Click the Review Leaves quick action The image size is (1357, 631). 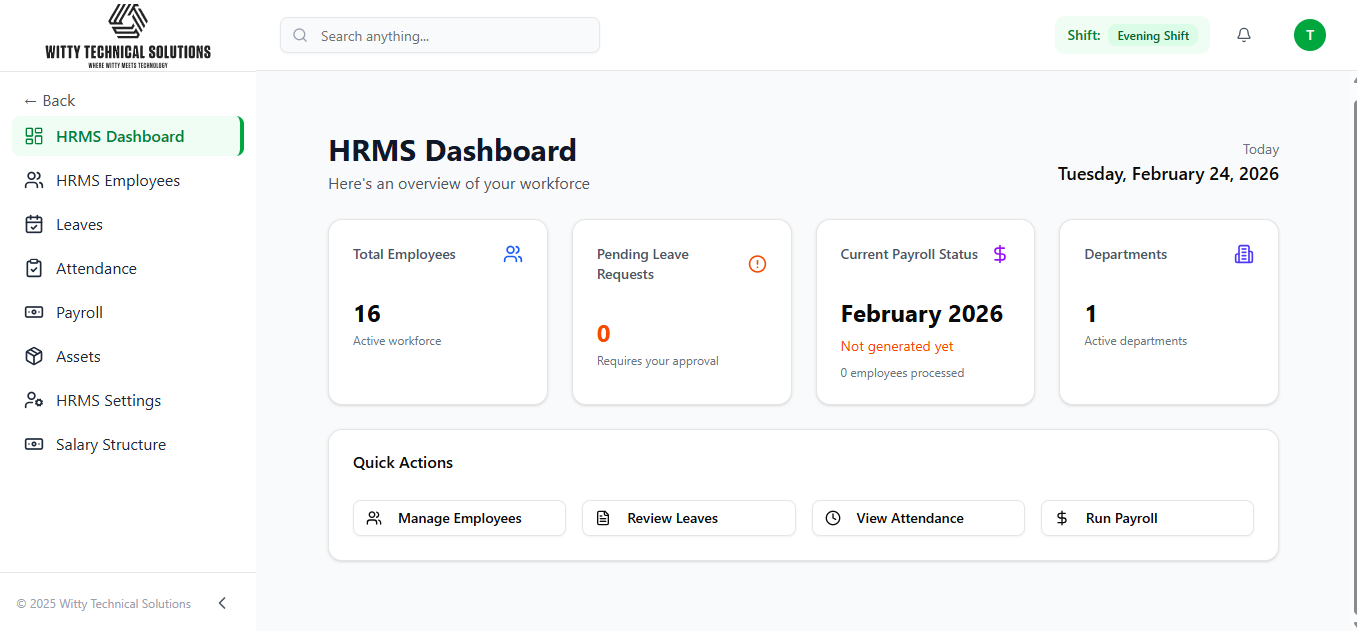pos(688,518)
